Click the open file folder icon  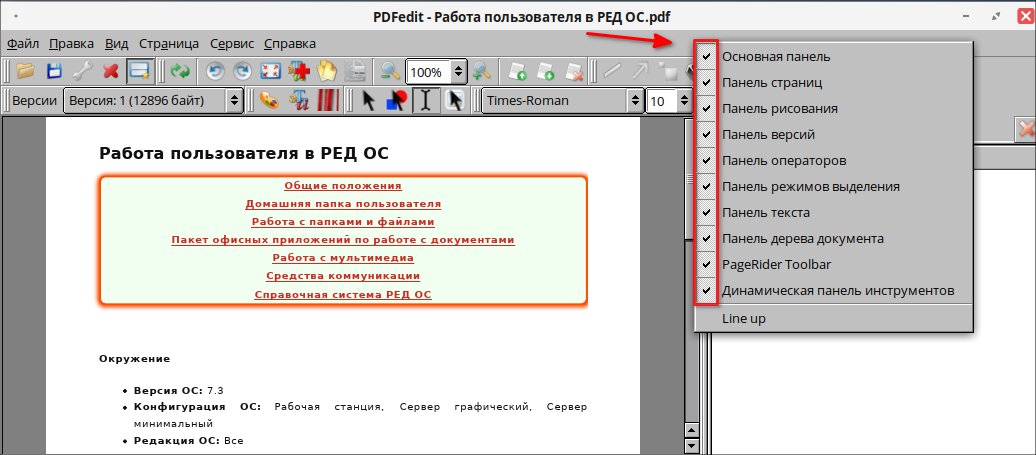coord(25,71)
